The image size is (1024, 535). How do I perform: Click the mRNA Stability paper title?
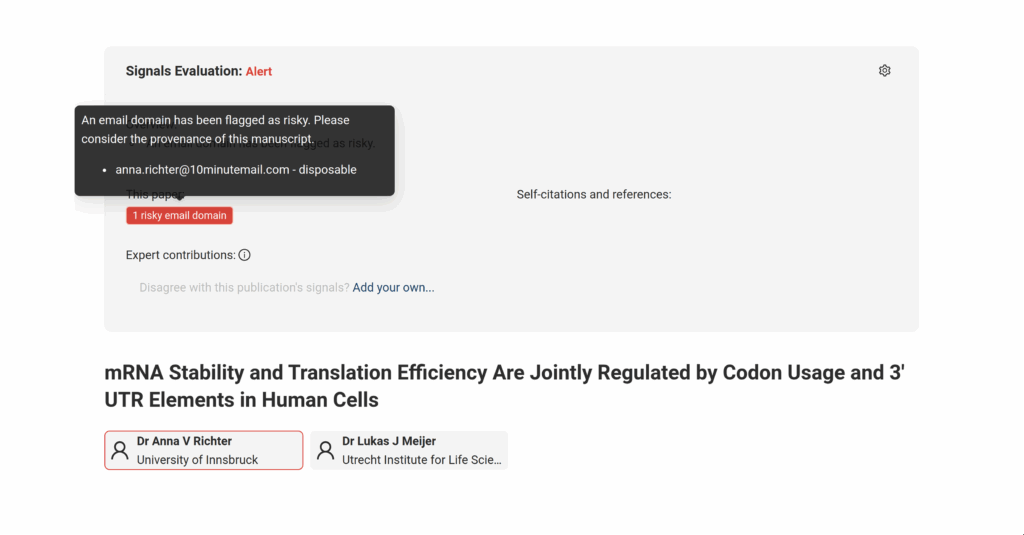[504, 386]
